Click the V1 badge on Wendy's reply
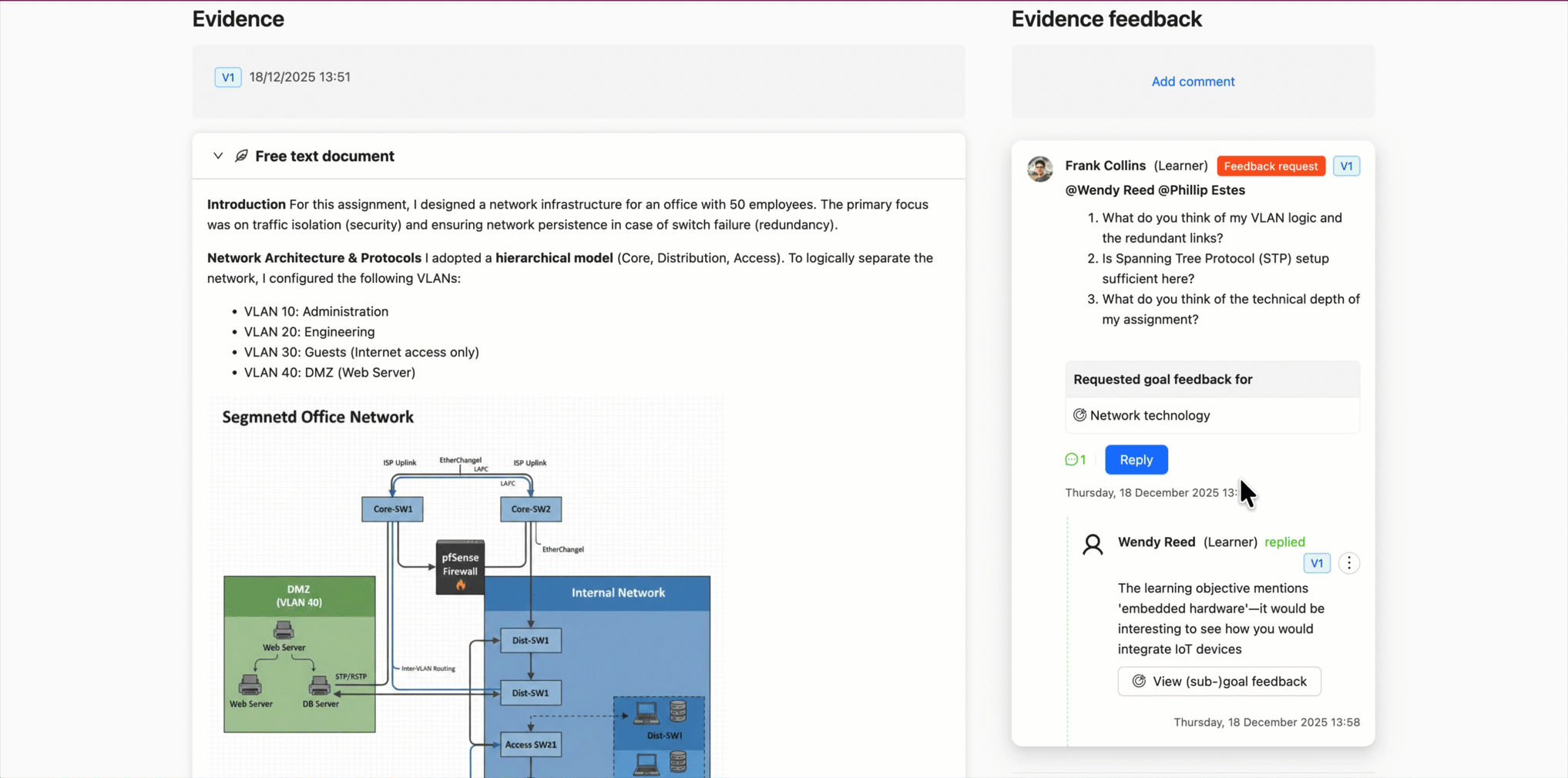Screen dimensions: 1568x778 (x=1316, y=563)
